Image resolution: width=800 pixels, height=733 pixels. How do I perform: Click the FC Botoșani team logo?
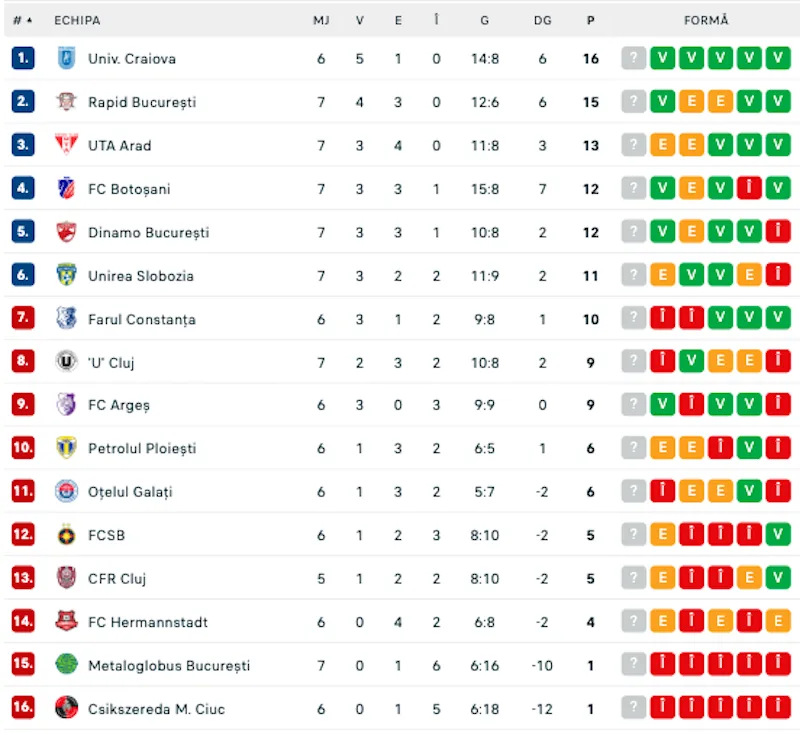[66, 189]
